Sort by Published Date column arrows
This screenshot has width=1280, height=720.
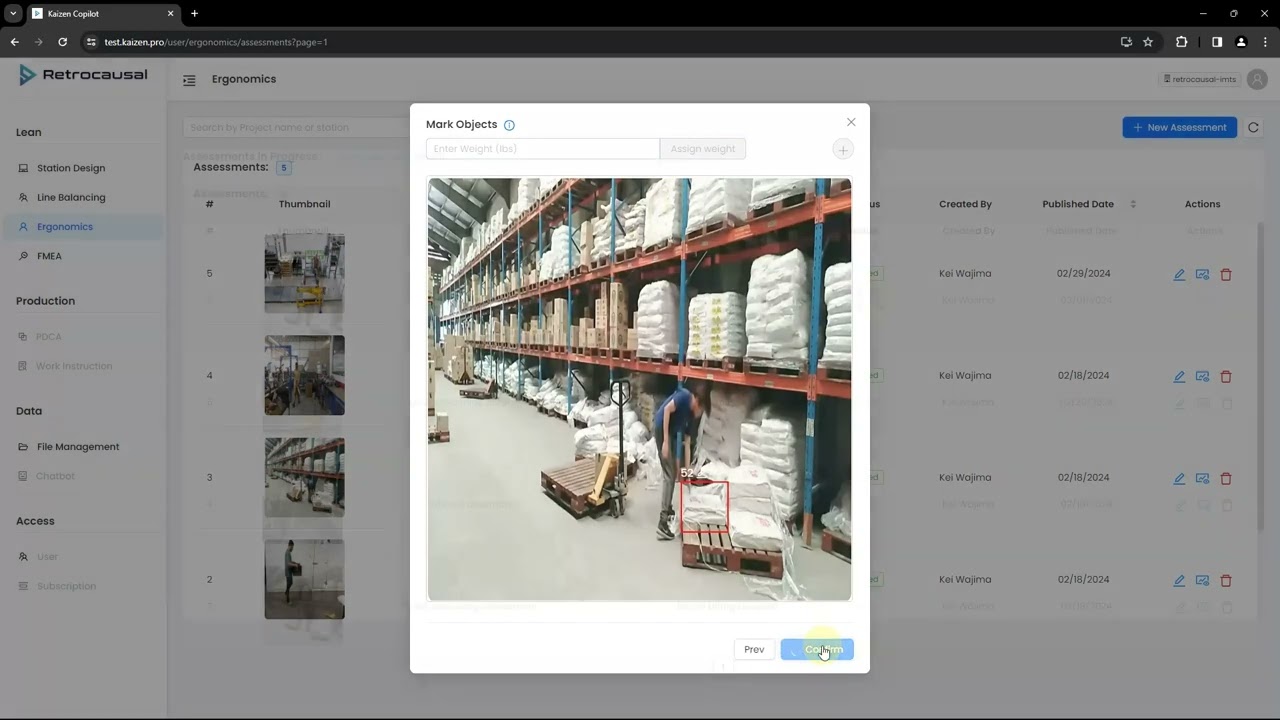(1133, 204)
